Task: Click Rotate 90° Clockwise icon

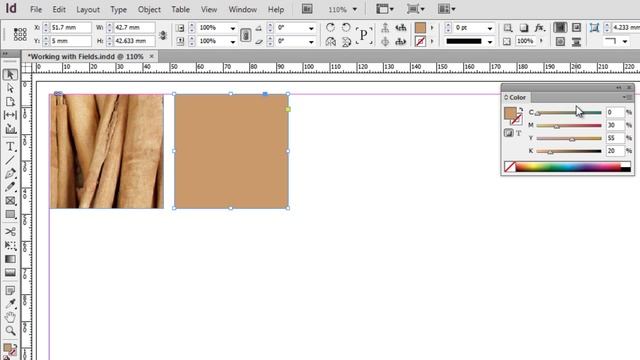Action: click(x=330, y=27)
